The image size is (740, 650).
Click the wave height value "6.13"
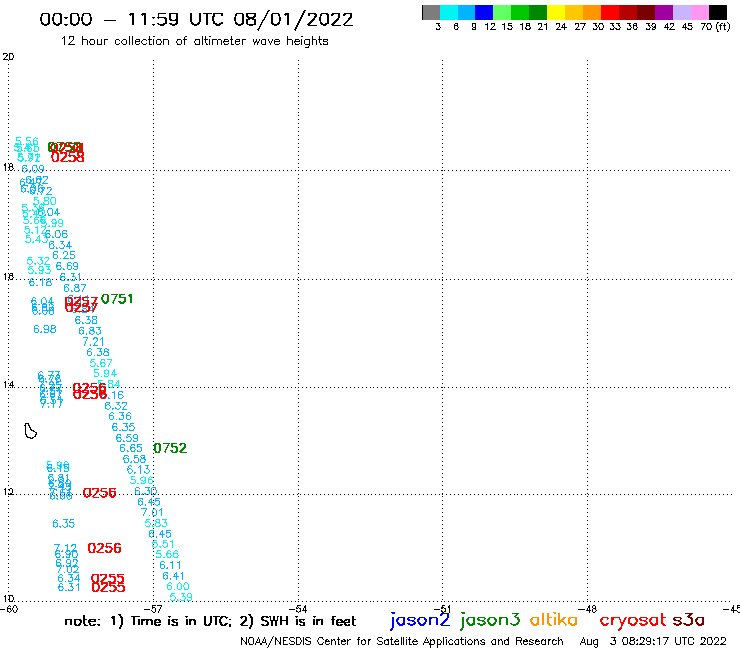tap(138, 470)
